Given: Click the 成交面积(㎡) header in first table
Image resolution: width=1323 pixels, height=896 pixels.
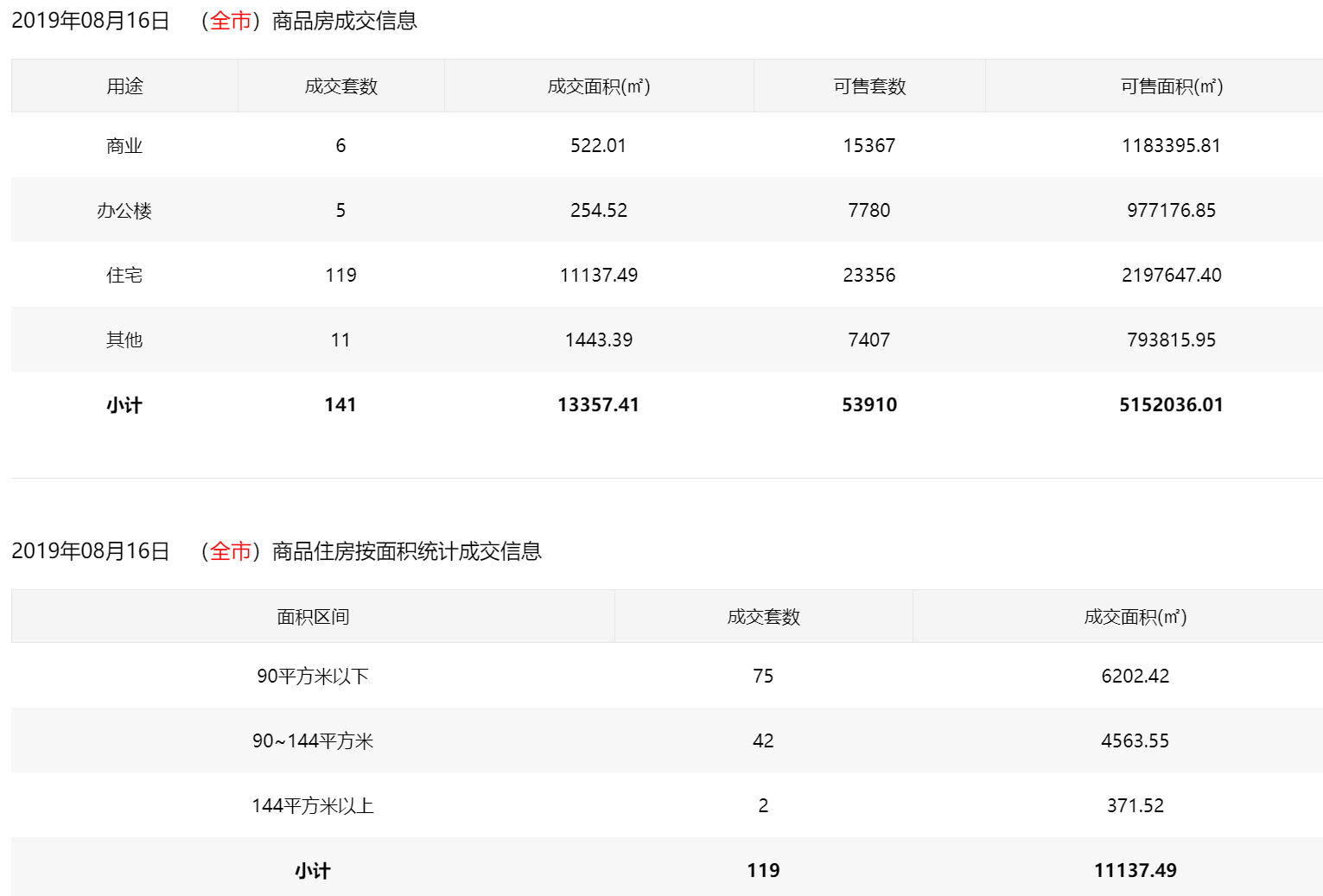Looking at the screenshot, I should tap(599, 86).
